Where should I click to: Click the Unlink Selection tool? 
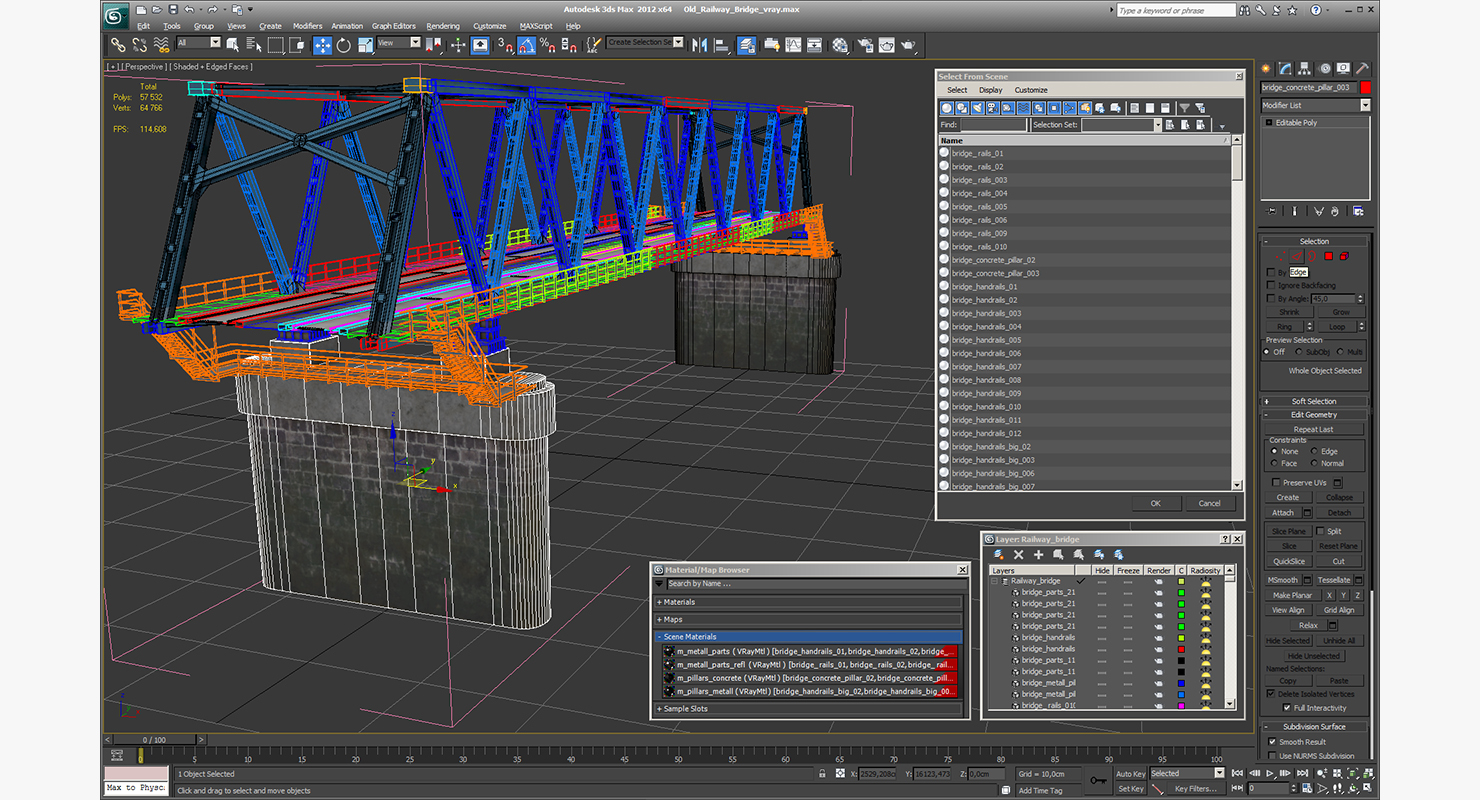point(139,45)
